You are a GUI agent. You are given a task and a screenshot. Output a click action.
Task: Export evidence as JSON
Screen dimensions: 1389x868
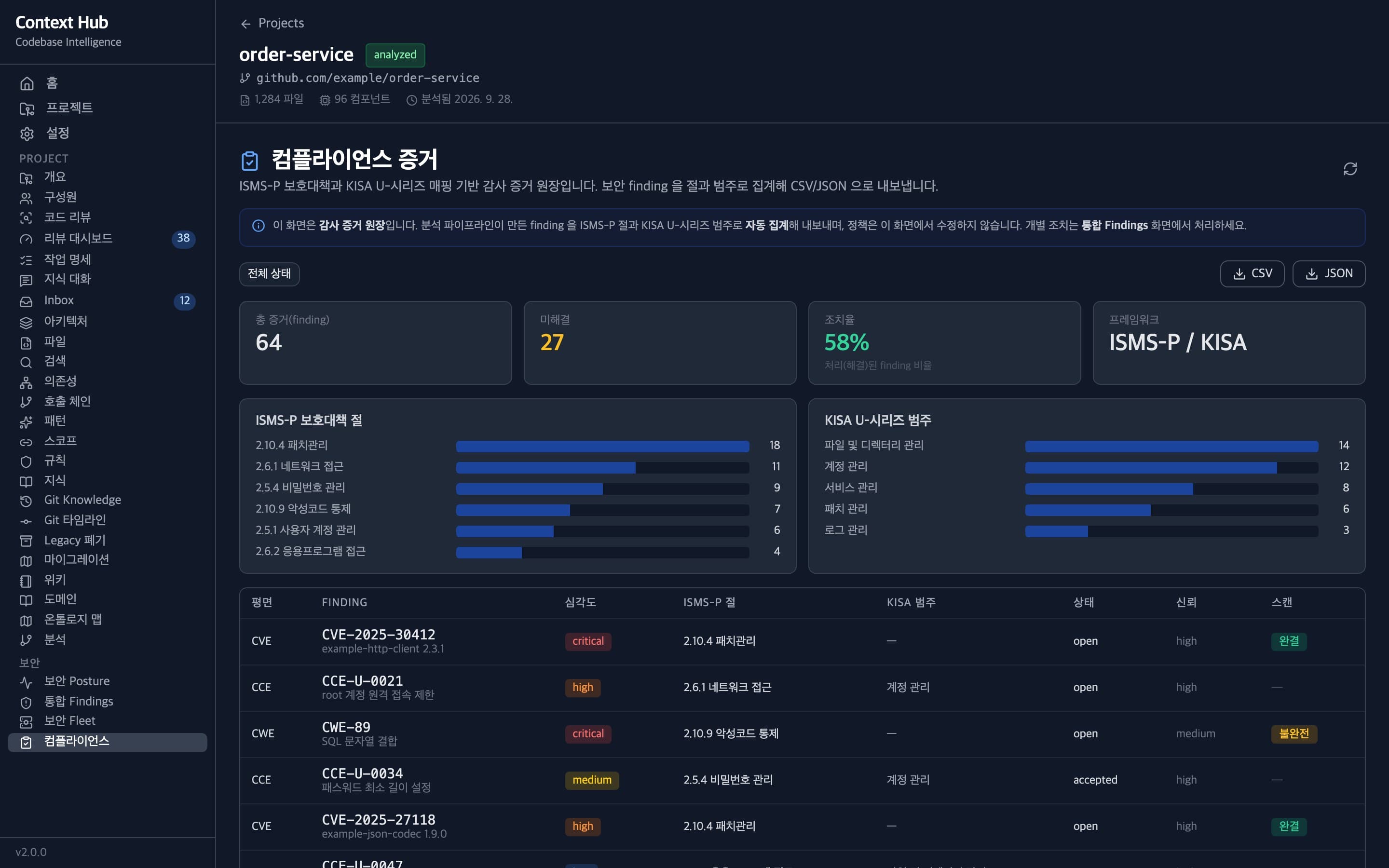pyautogui.click(x=1328, y=274)
